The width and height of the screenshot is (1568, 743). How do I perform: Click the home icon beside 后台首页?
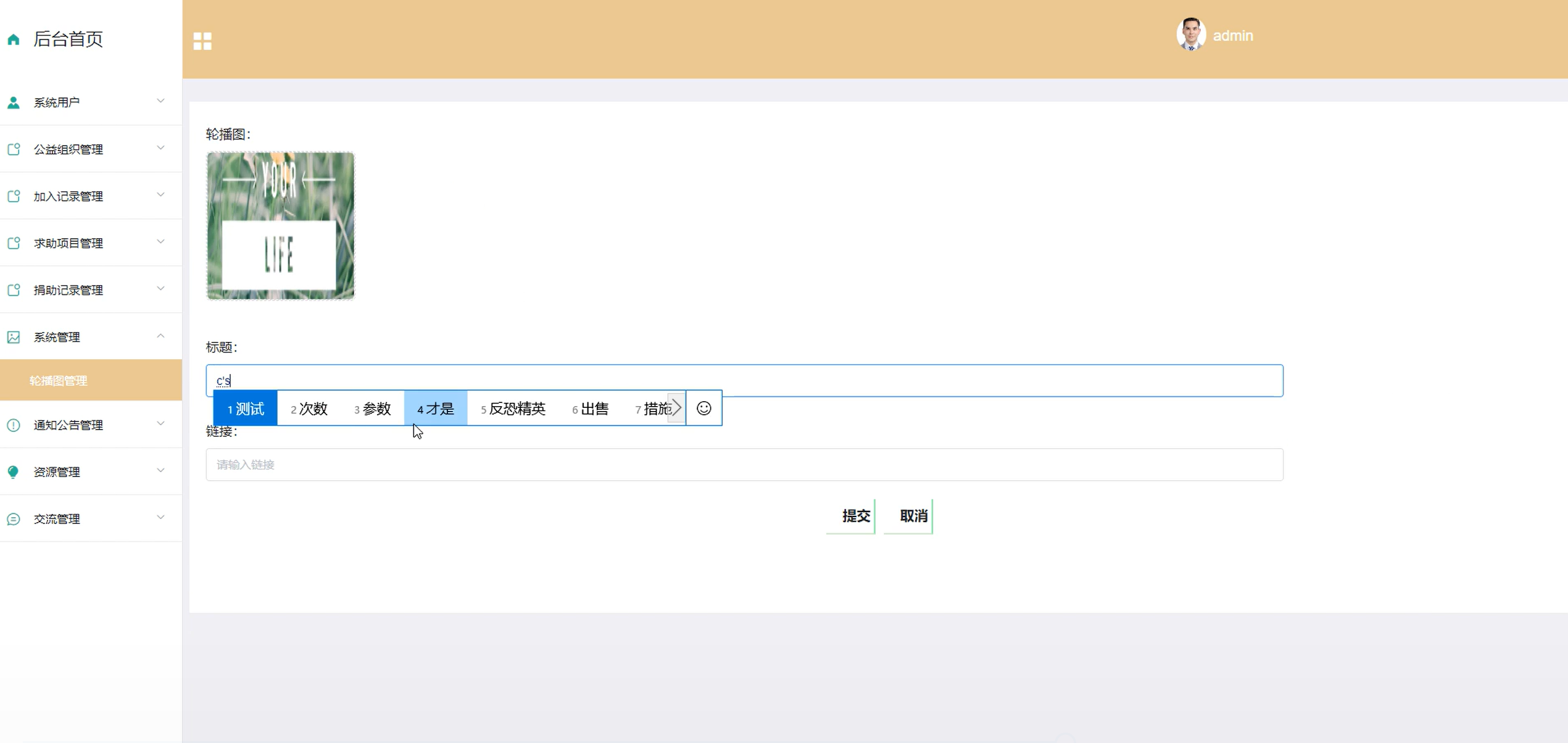[x=14, y=40]
